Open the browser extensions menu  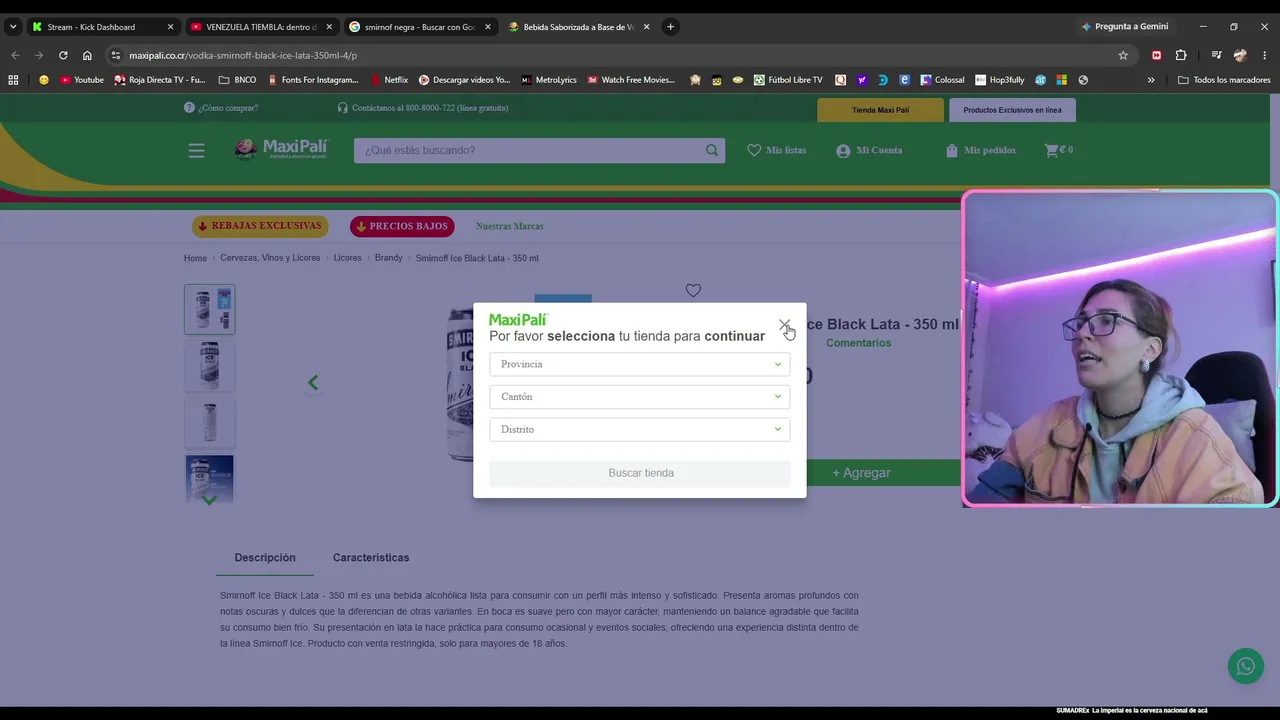1181,55
